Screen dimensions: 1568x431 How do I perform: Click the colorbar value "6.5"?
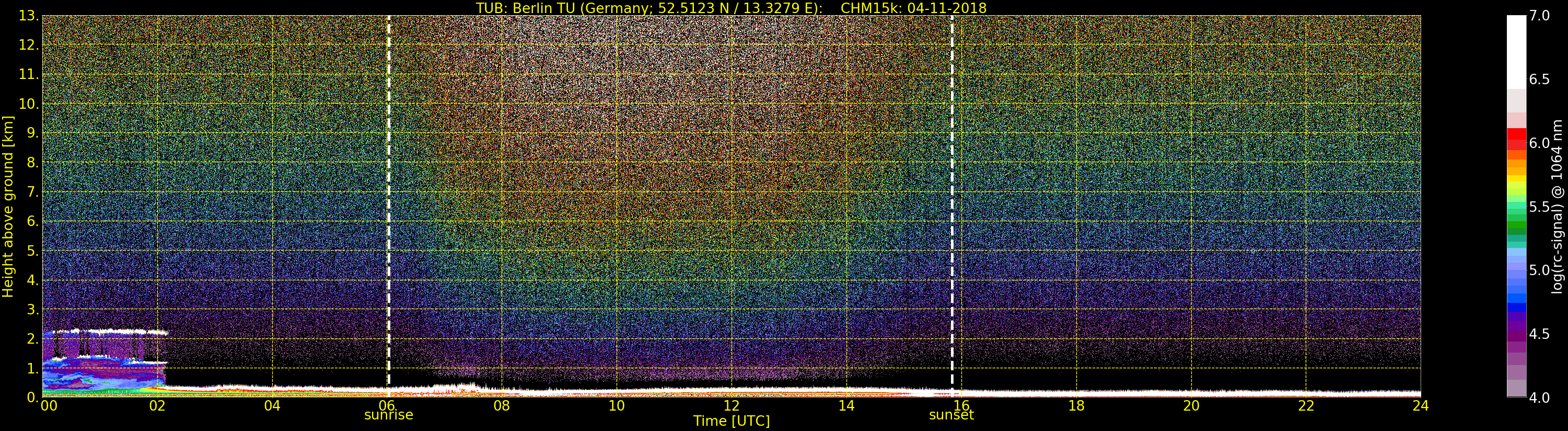(1539, 80)
